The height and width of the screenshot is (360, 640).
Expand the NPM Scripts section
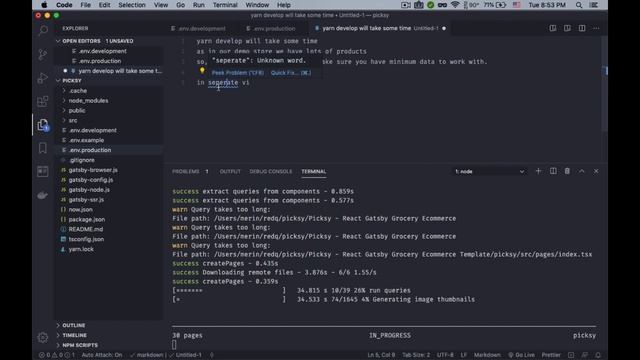coord(80,345)
